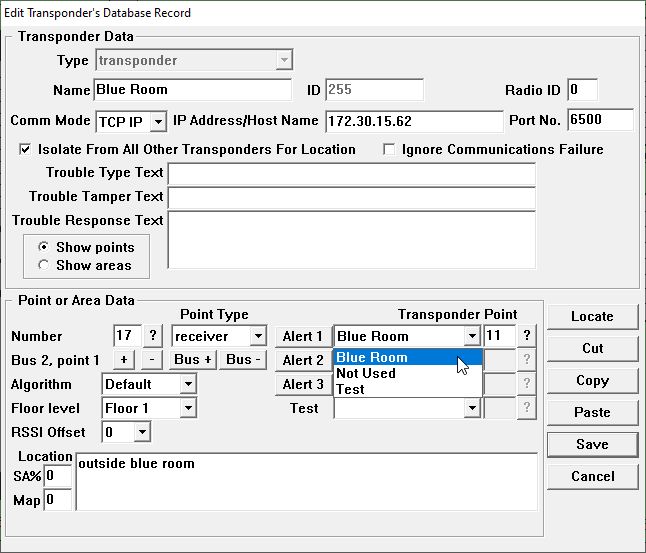The width and height of the screenshot is (646, 553).
Task: Click the Save button
Action: point(592,444)
